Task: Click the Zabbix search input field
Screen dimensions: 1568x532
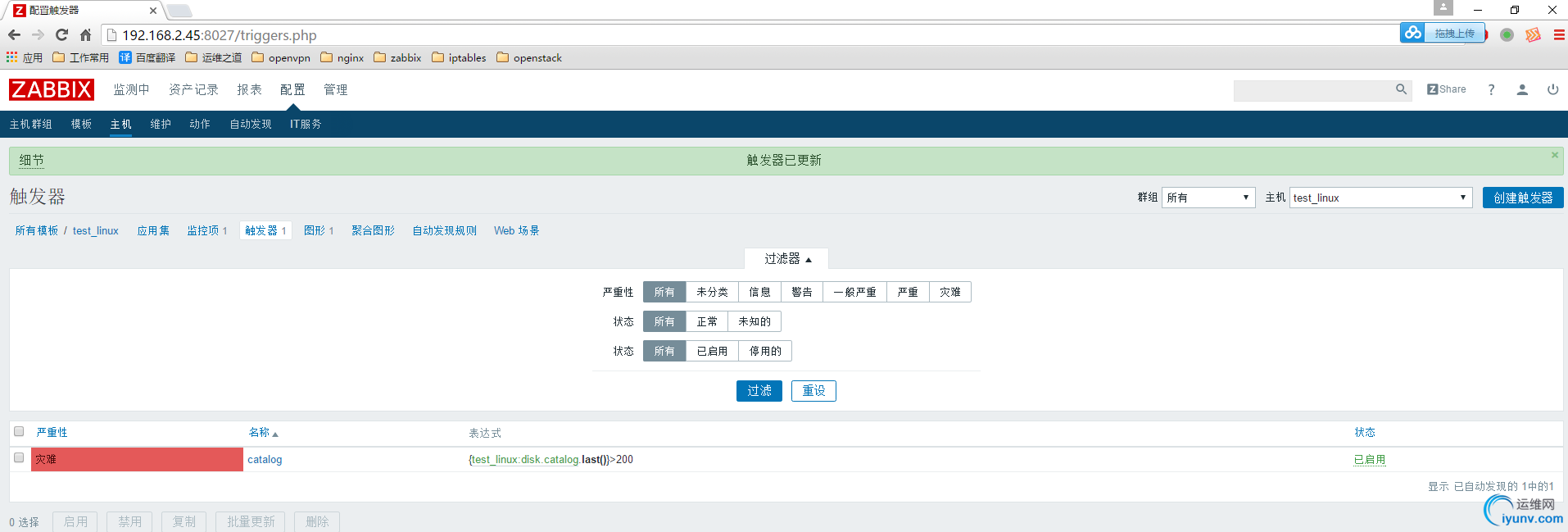Action: [x=1313, y=90]
